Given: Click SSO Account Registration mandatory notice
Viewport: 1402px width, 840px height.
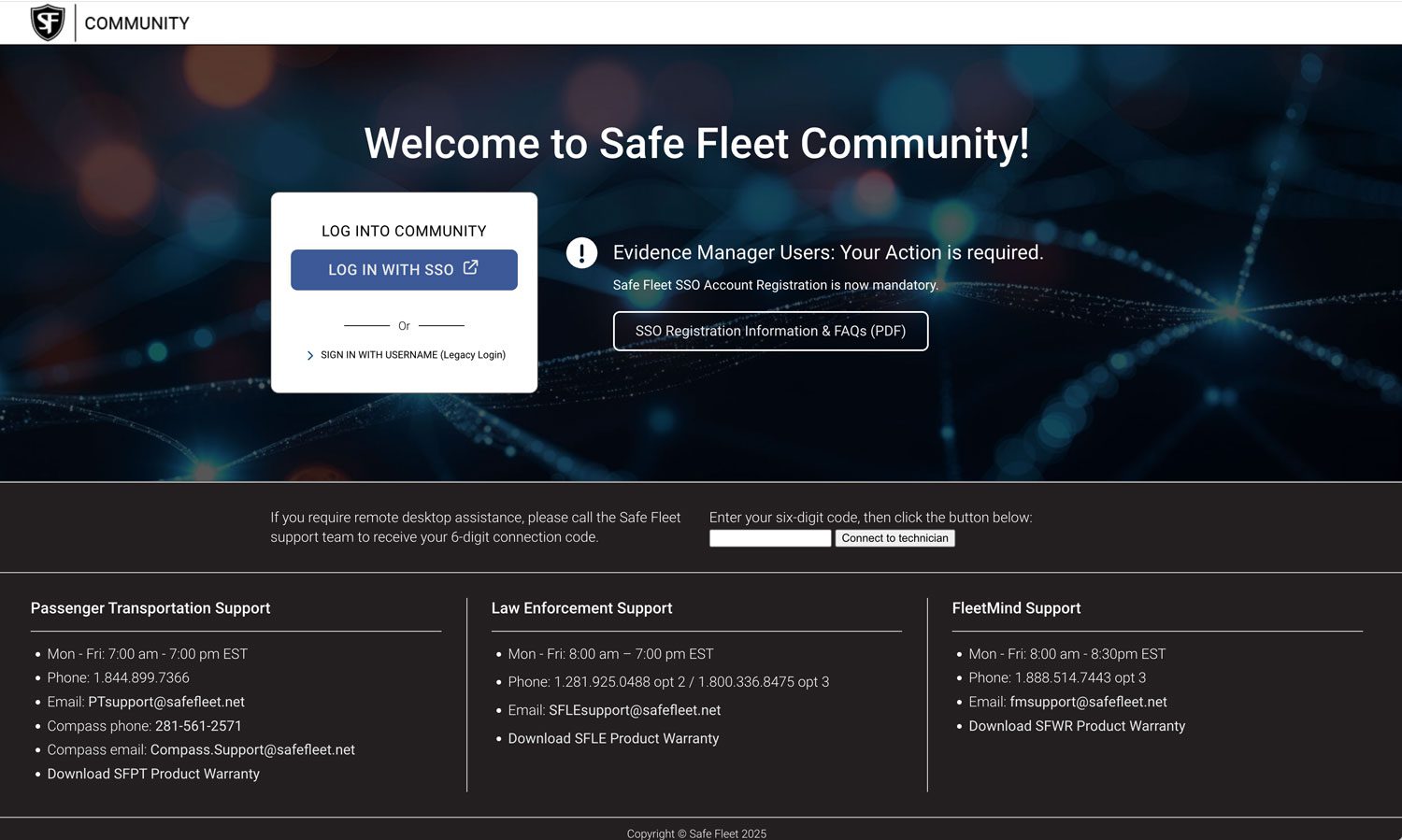Looking at the screenshot, I should click(776, 285).
